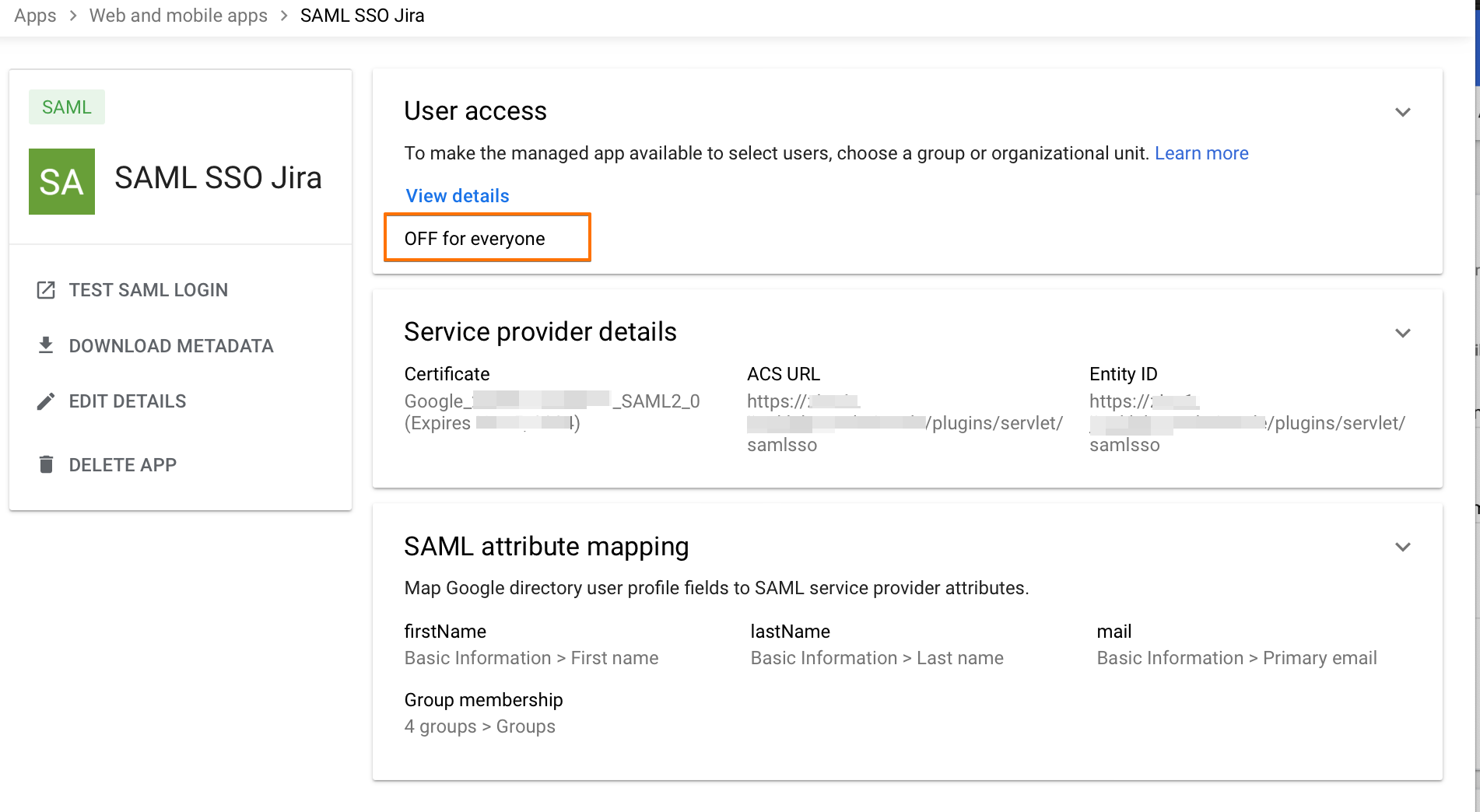Go to Web and mobile apps breadcrumb
Screen dimensions: 1480x812
click(x=178, y=16)
